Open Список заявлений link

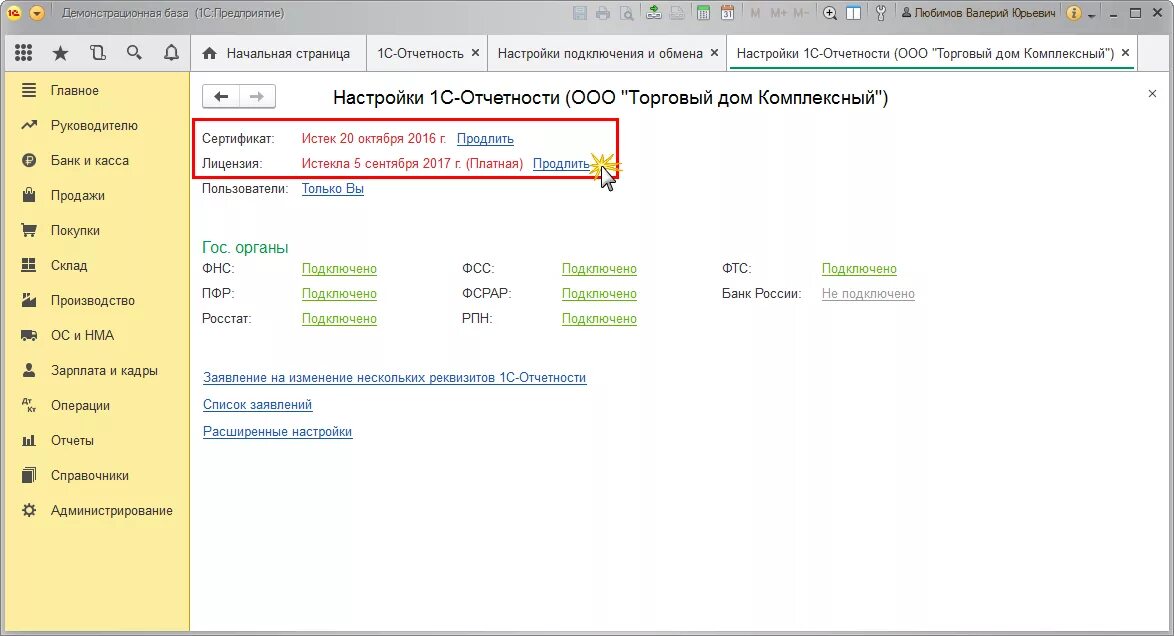[258, 405]
